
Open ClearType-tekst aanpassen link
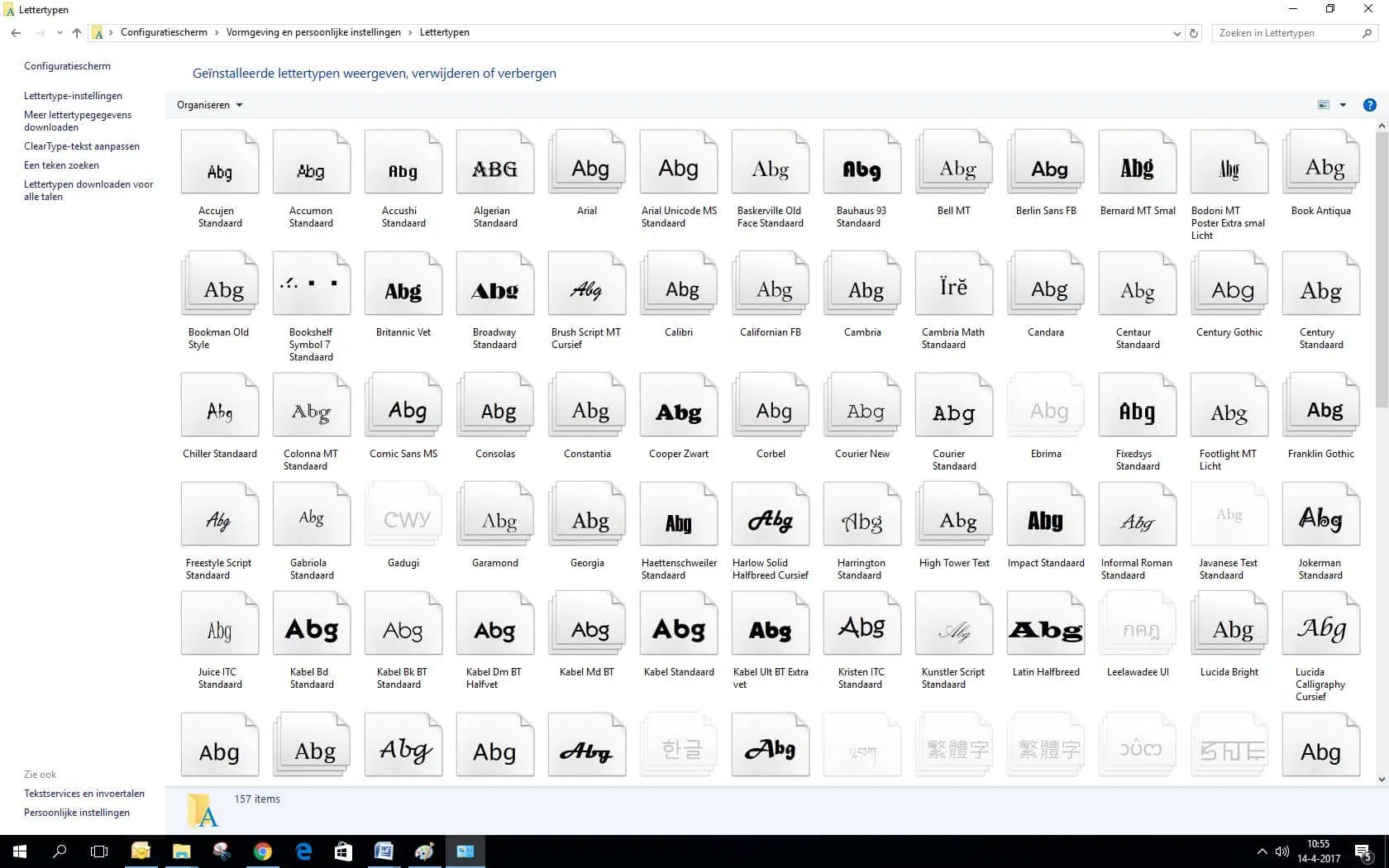pos(82,146)
